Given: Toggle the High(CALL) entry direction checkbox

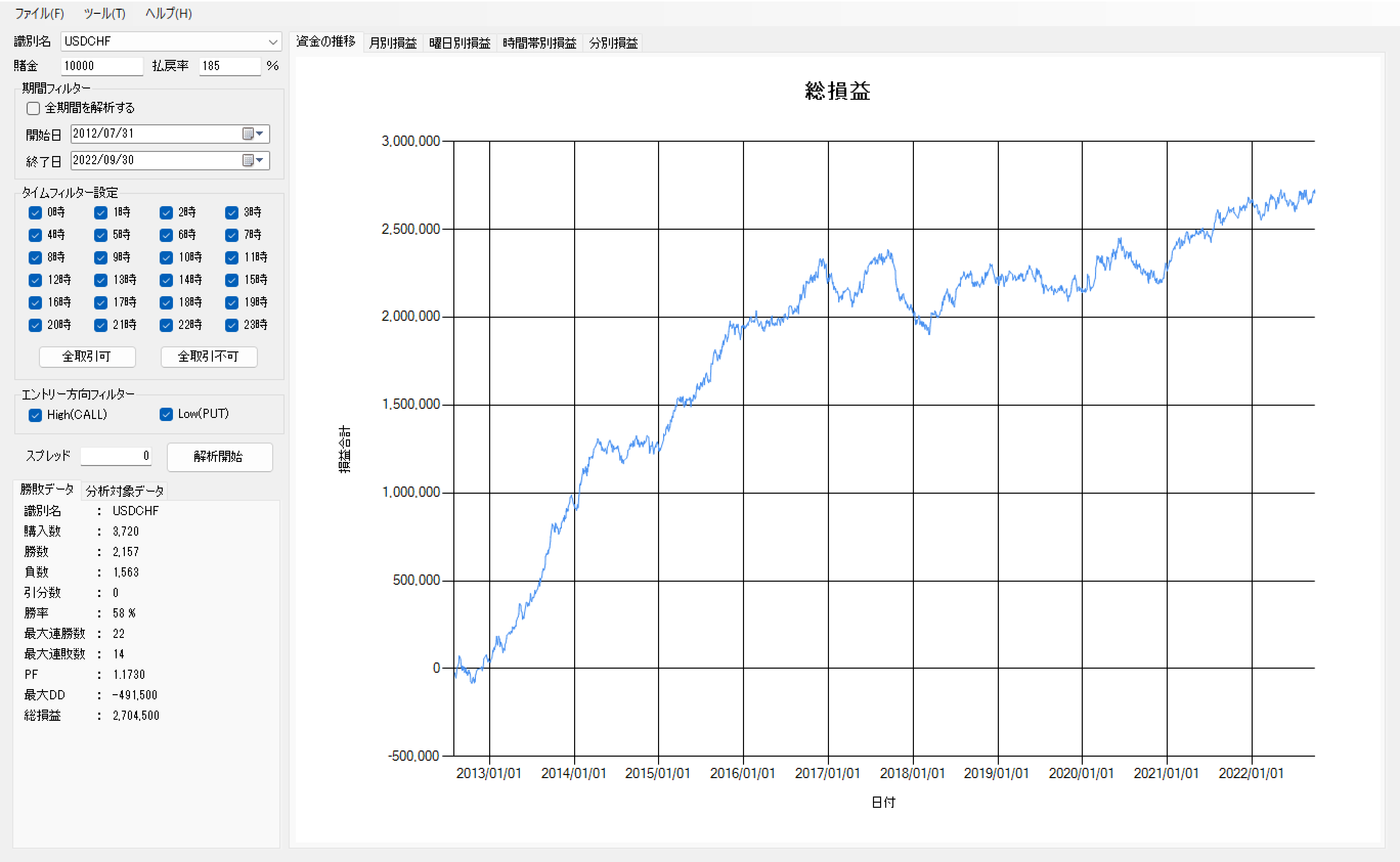Looking at the screenshot, I should (x=35, y=415).
